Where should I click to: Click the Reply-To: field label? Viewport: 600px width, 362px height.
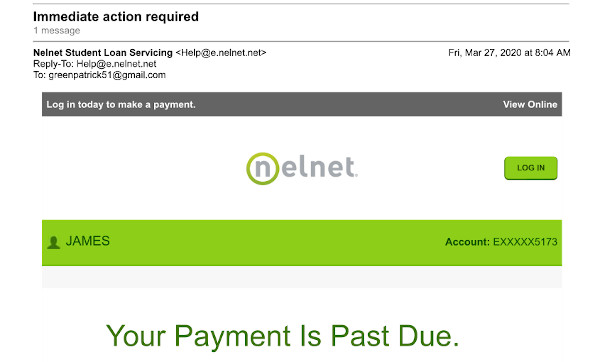(53, 64)
